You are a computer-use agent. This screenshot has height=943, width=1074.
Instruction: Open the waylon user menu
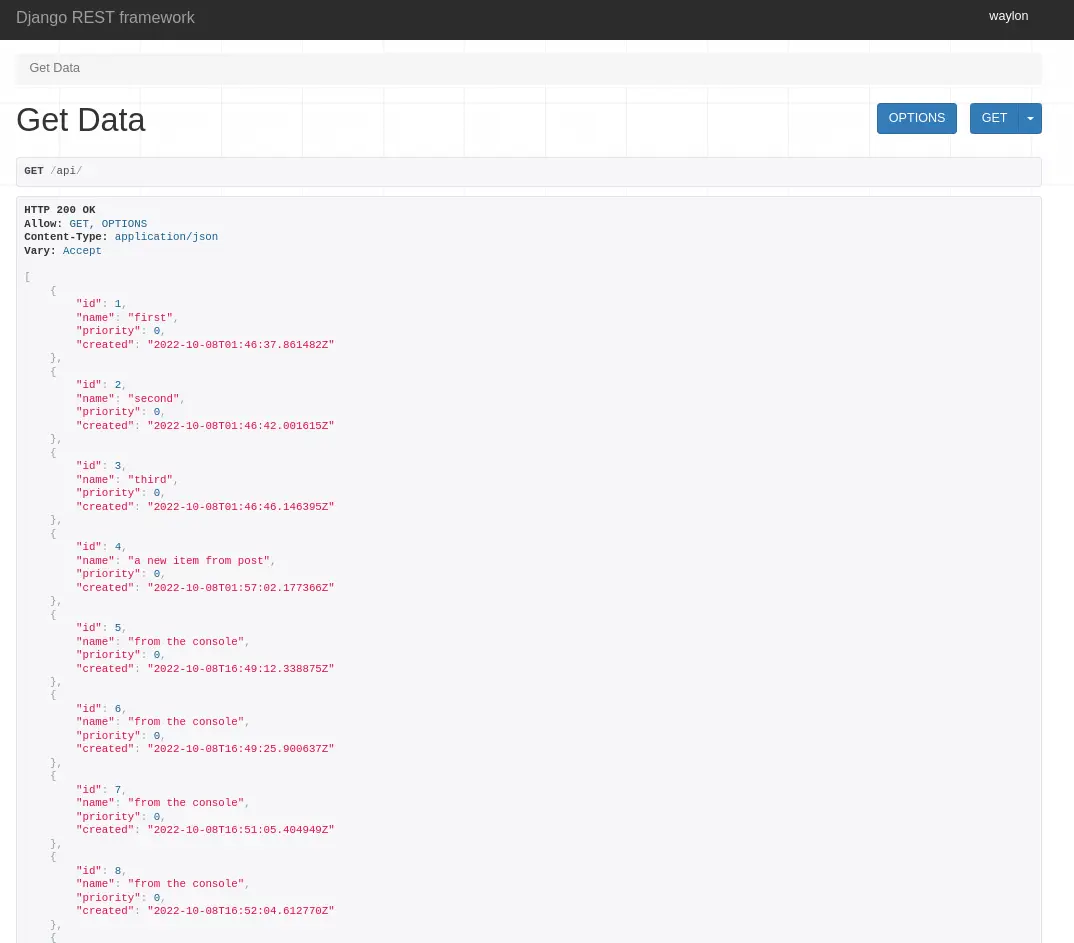tap(1008, 16)
